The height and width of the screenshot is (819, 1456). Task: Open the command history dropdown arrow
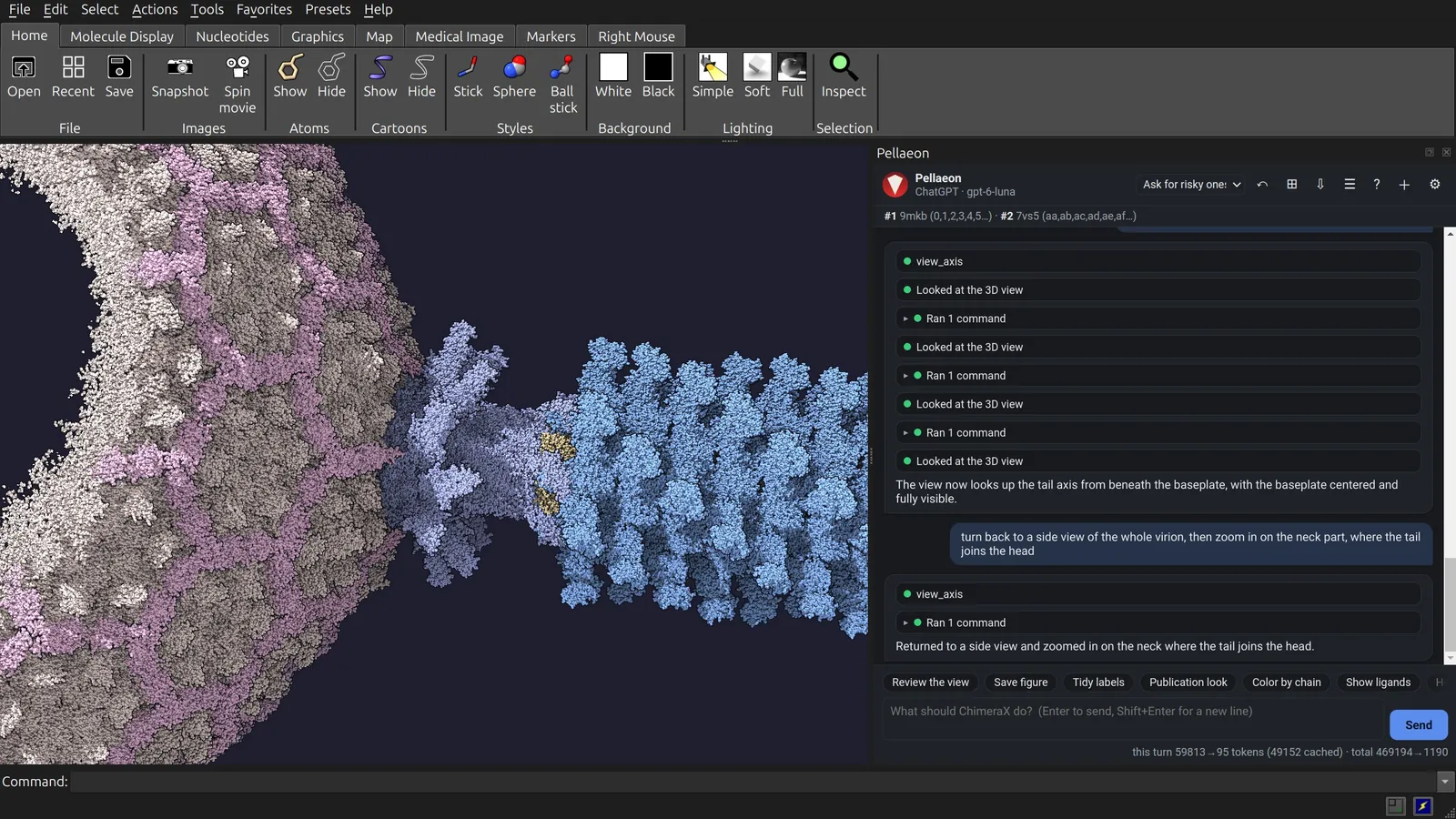click(1445, 782)
